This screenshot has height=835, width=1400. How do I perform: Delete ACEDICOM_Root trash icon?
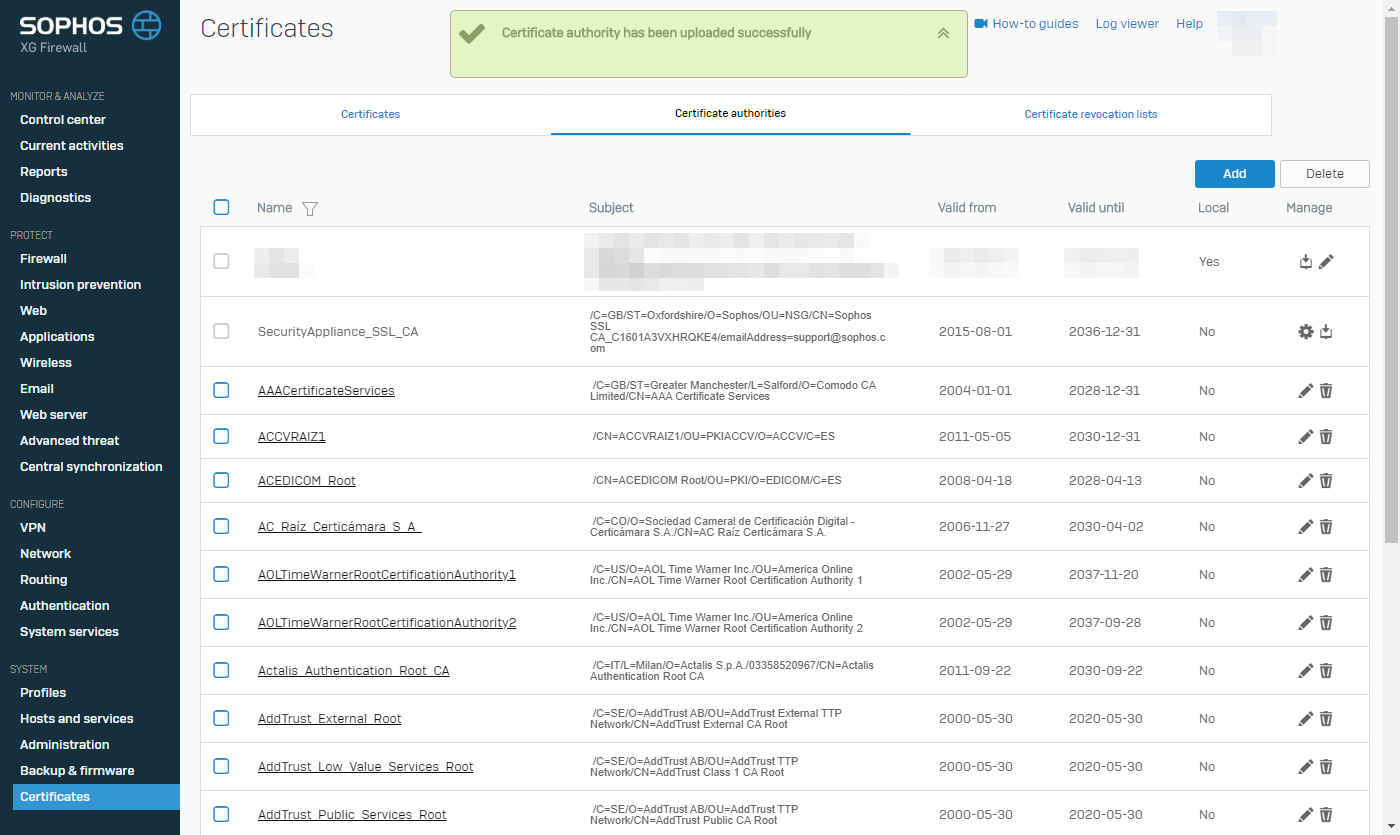(1326, 481)
